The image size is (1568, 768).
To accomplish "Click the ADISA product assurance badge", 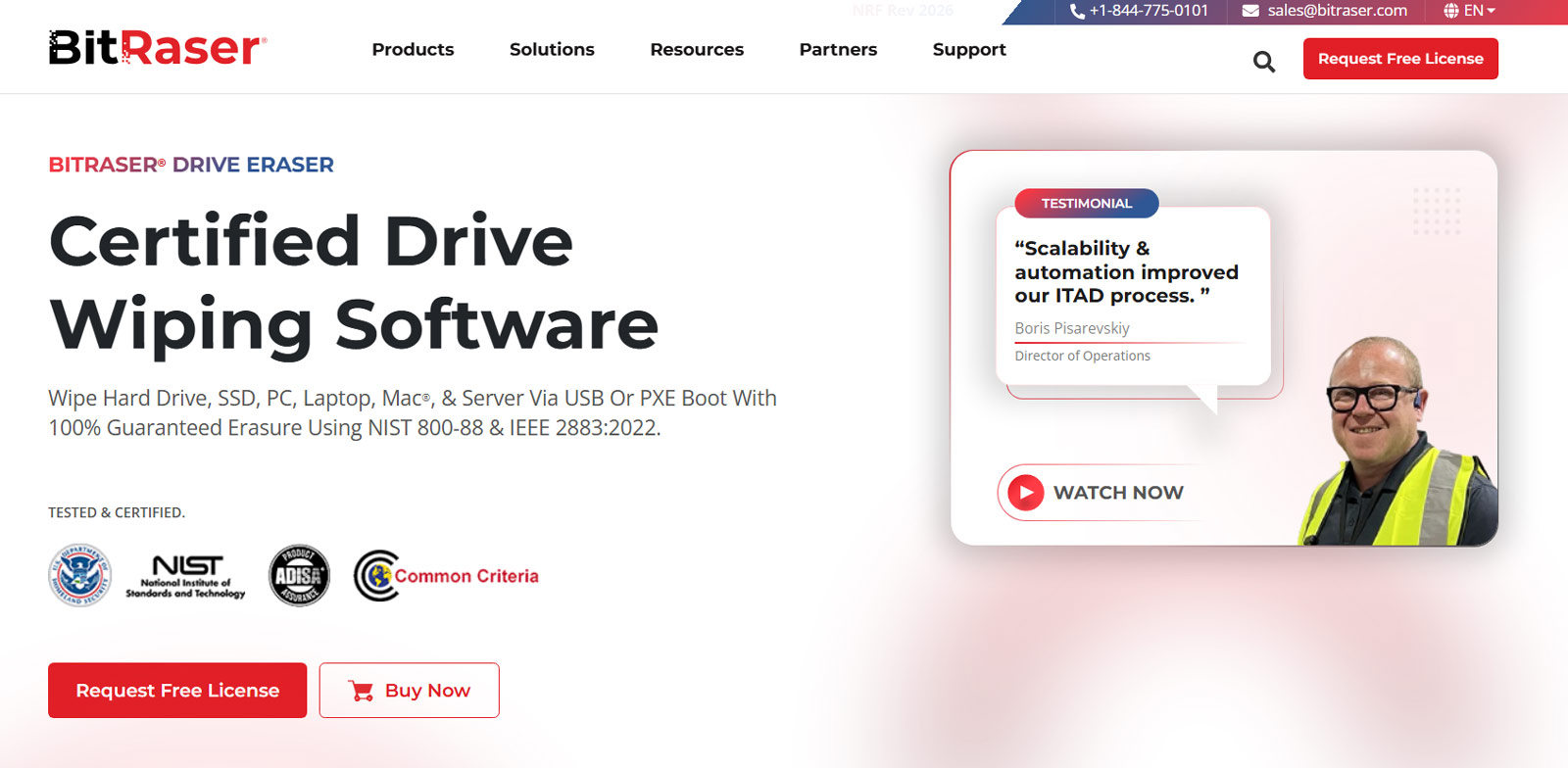I will 299,575.
